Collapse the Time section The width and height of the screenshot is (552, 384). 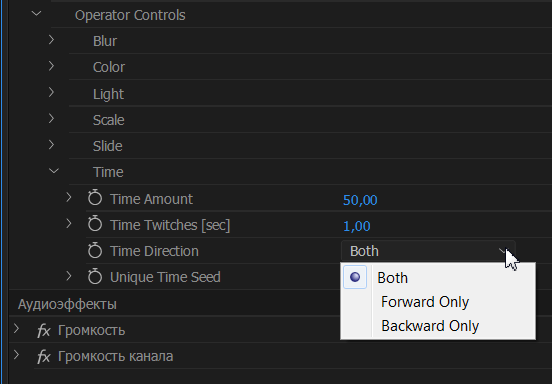click(54, 171)
